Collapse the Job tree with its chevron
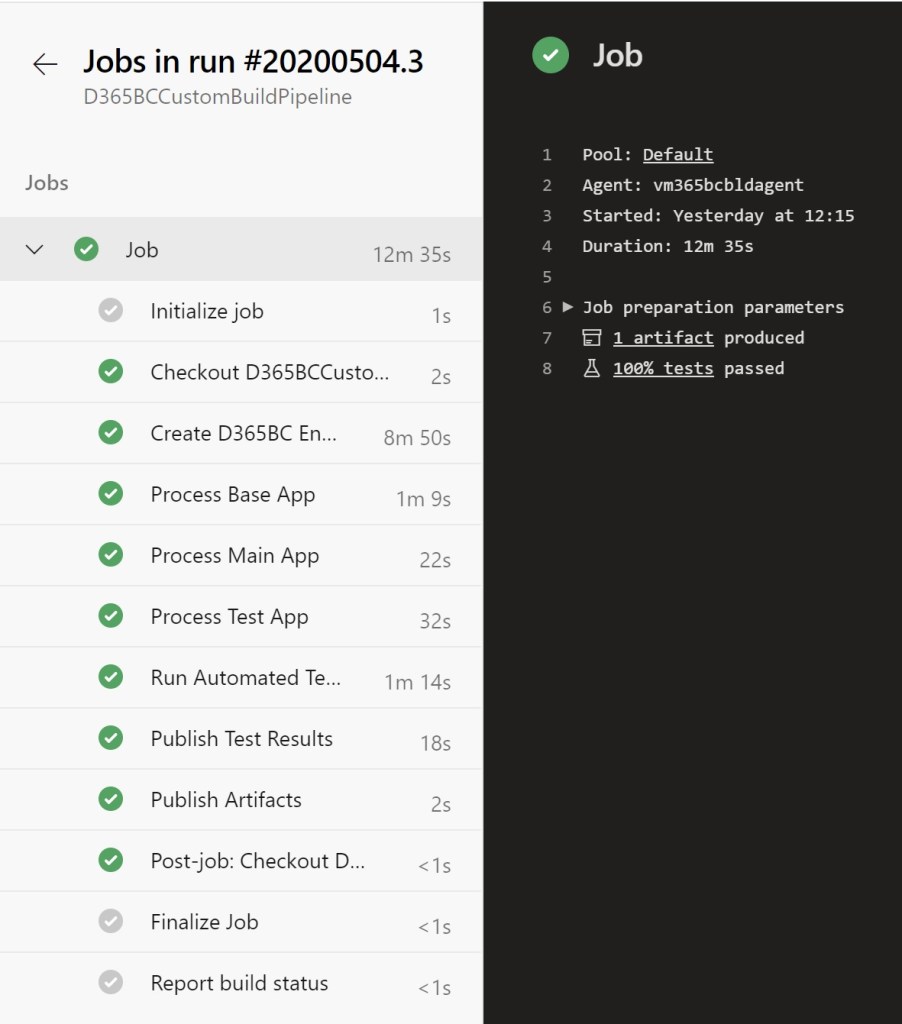 pos(35,250)
